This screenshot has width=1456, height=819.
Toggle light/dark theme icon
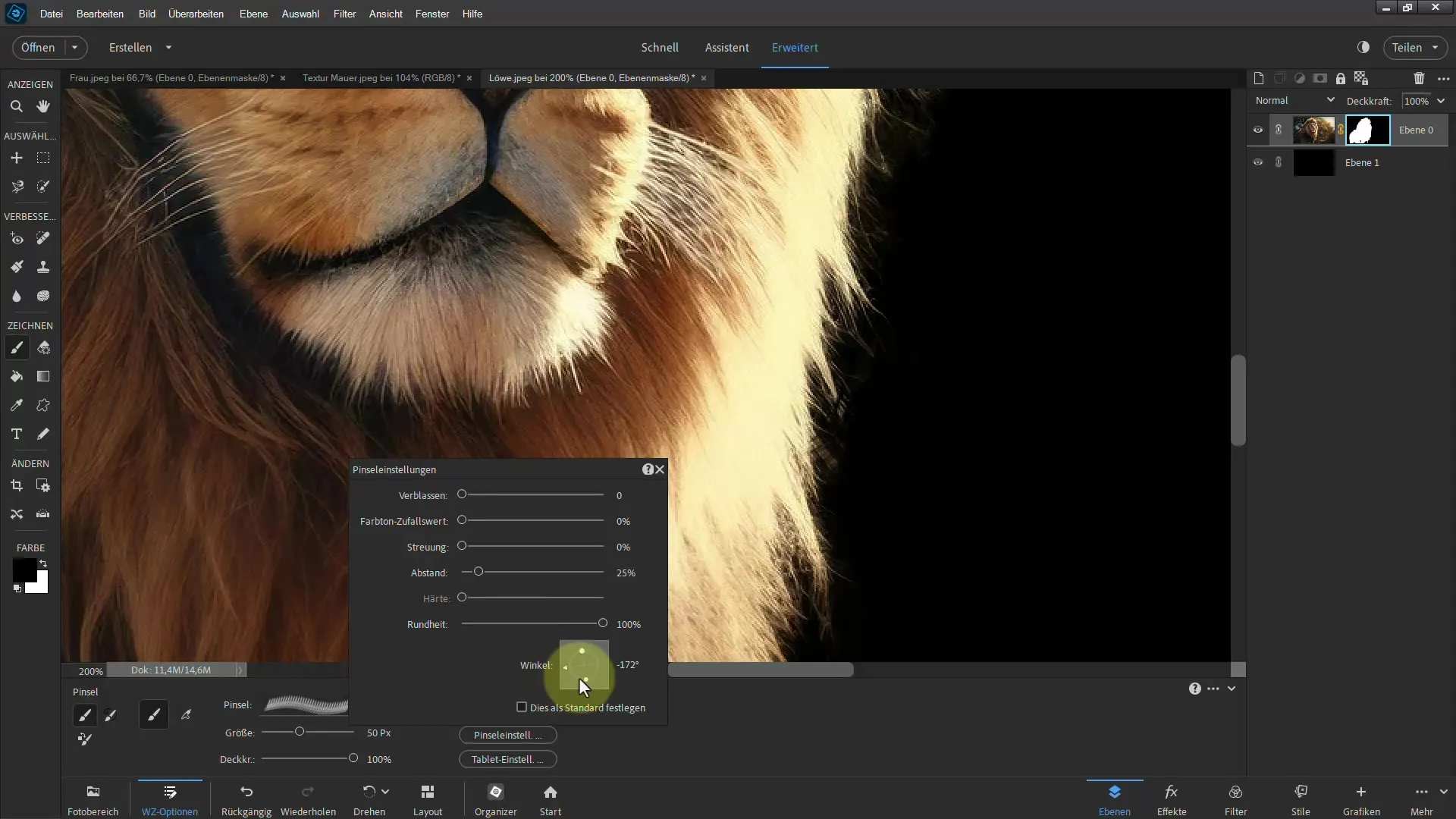(x=1363, y=47)
